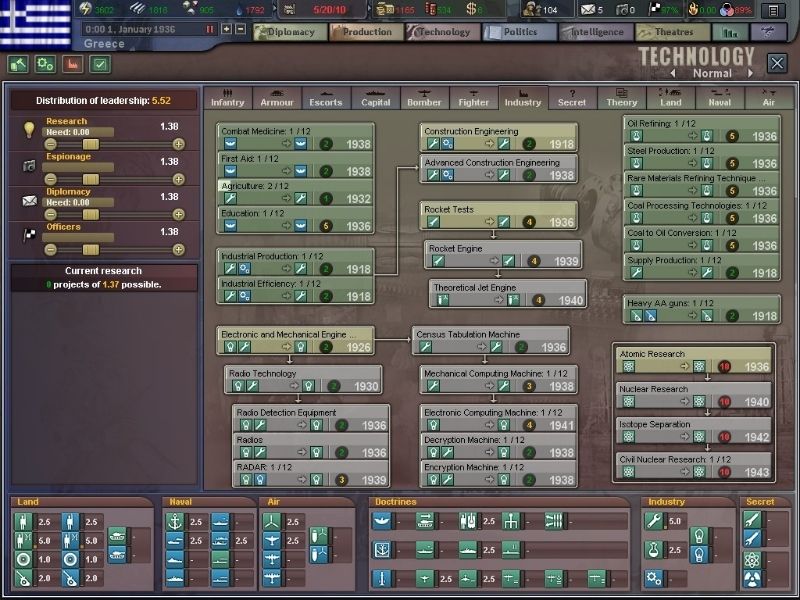Click the atom icon in bottom Secret panel
Image resolution: width=800 pixels, height=600 pixels.
[752, 560]
